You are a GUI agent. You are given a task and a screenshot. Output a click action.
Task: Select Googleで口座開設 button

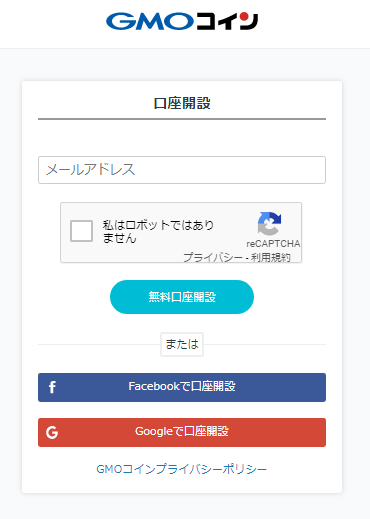point(182,432)
